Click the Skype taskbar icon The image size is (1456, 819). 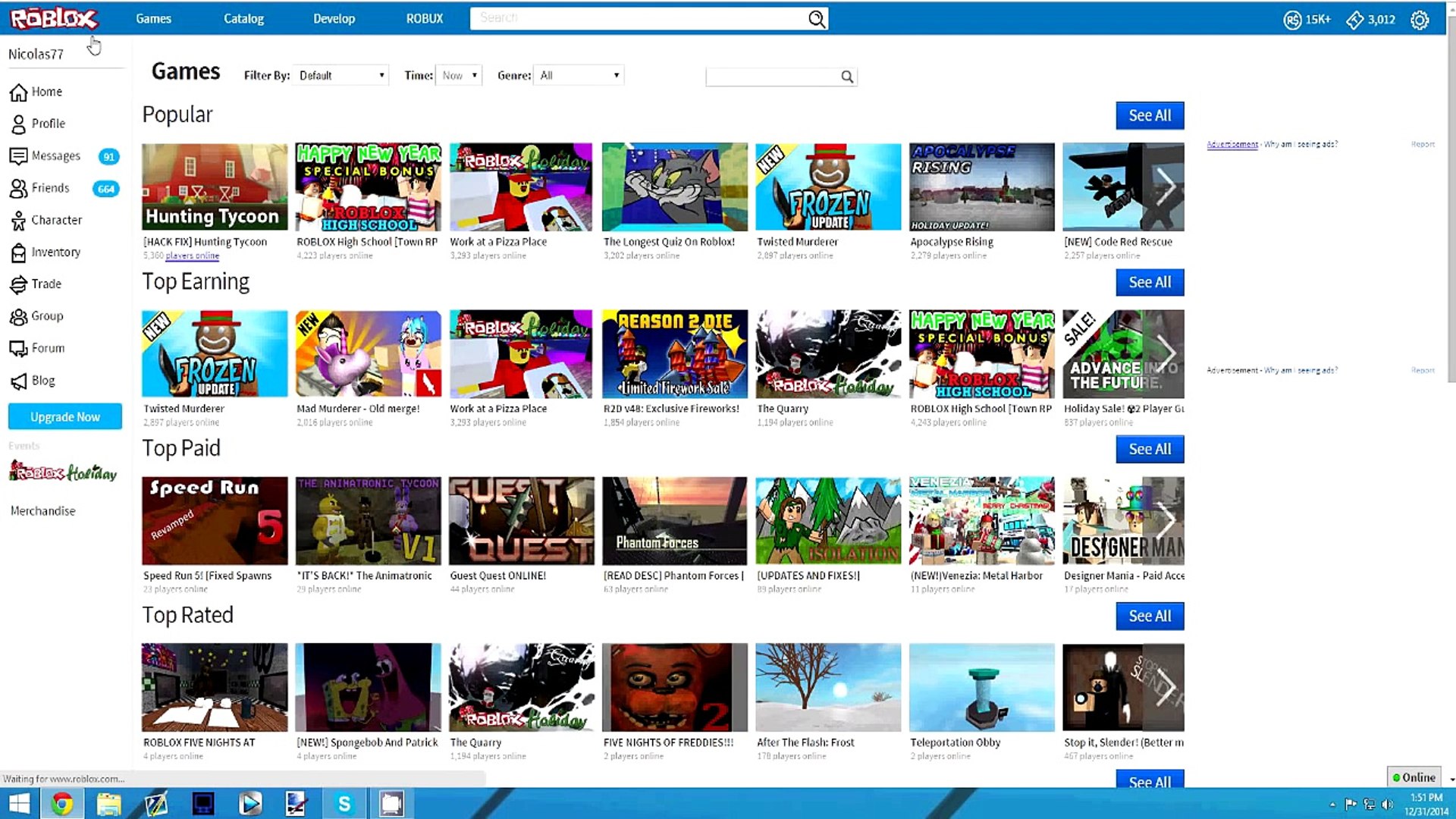coord(344,803)
